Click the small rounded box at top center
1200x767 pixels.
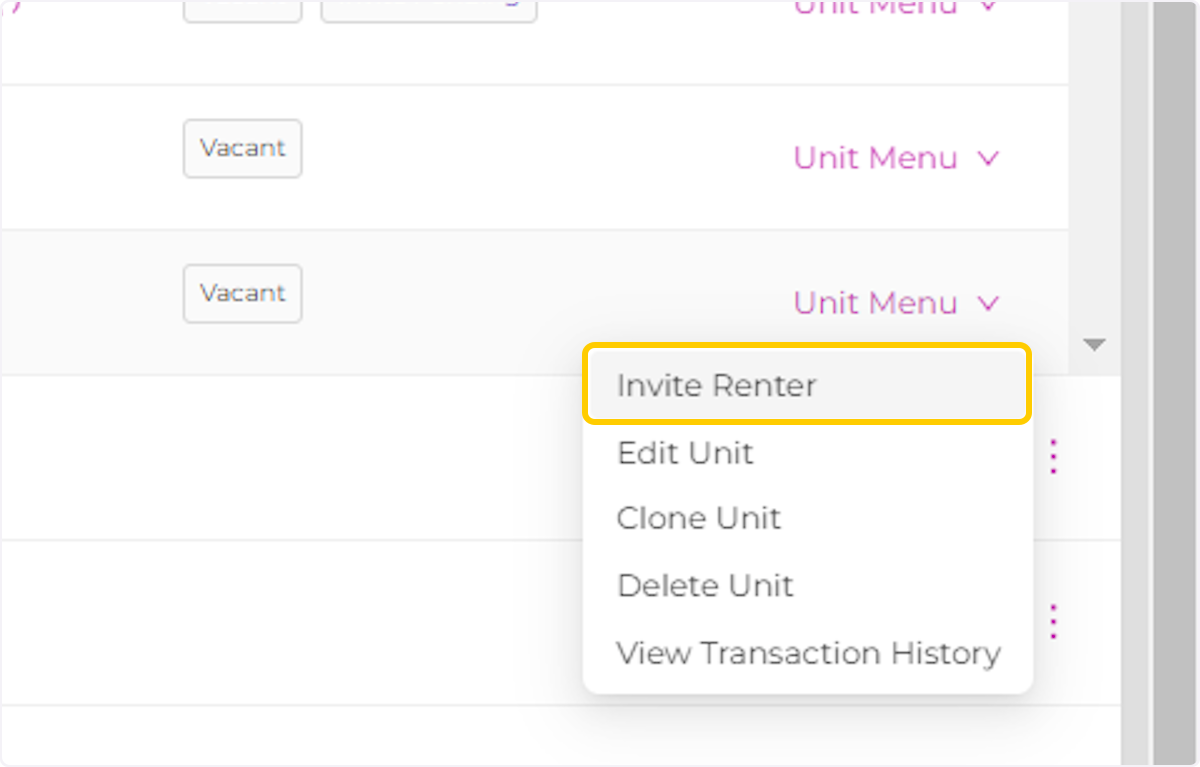(242, 6)
